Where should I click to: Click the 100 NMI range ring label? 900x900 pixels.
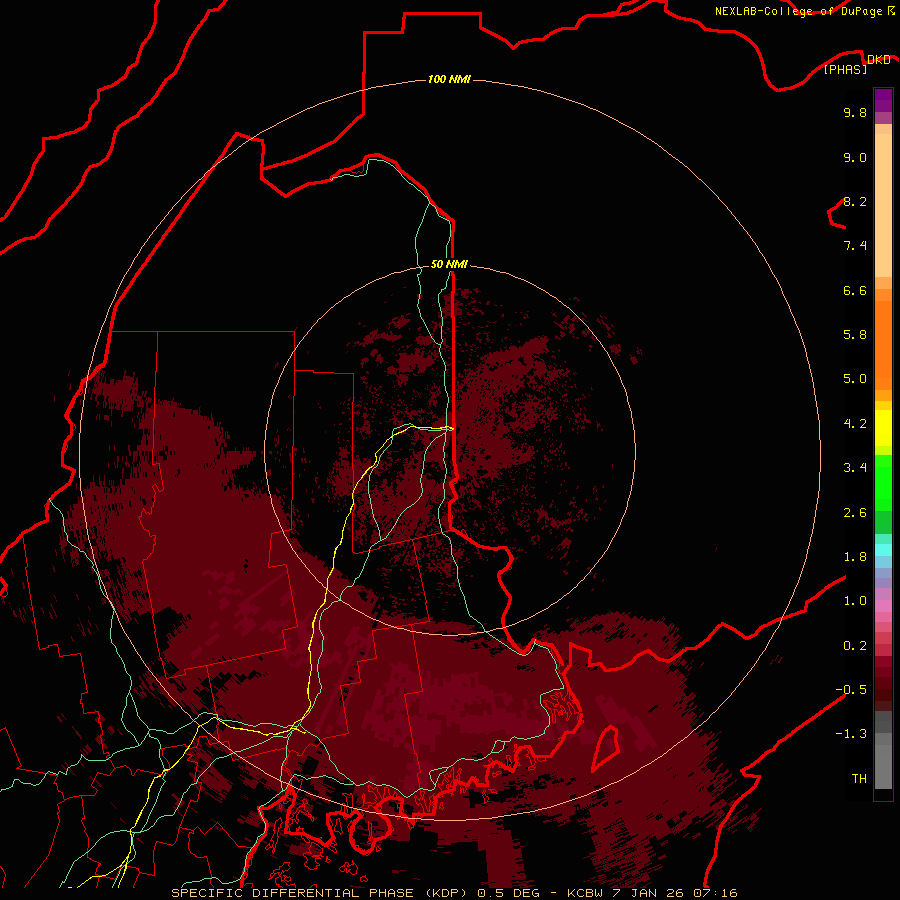pos(449,79)
